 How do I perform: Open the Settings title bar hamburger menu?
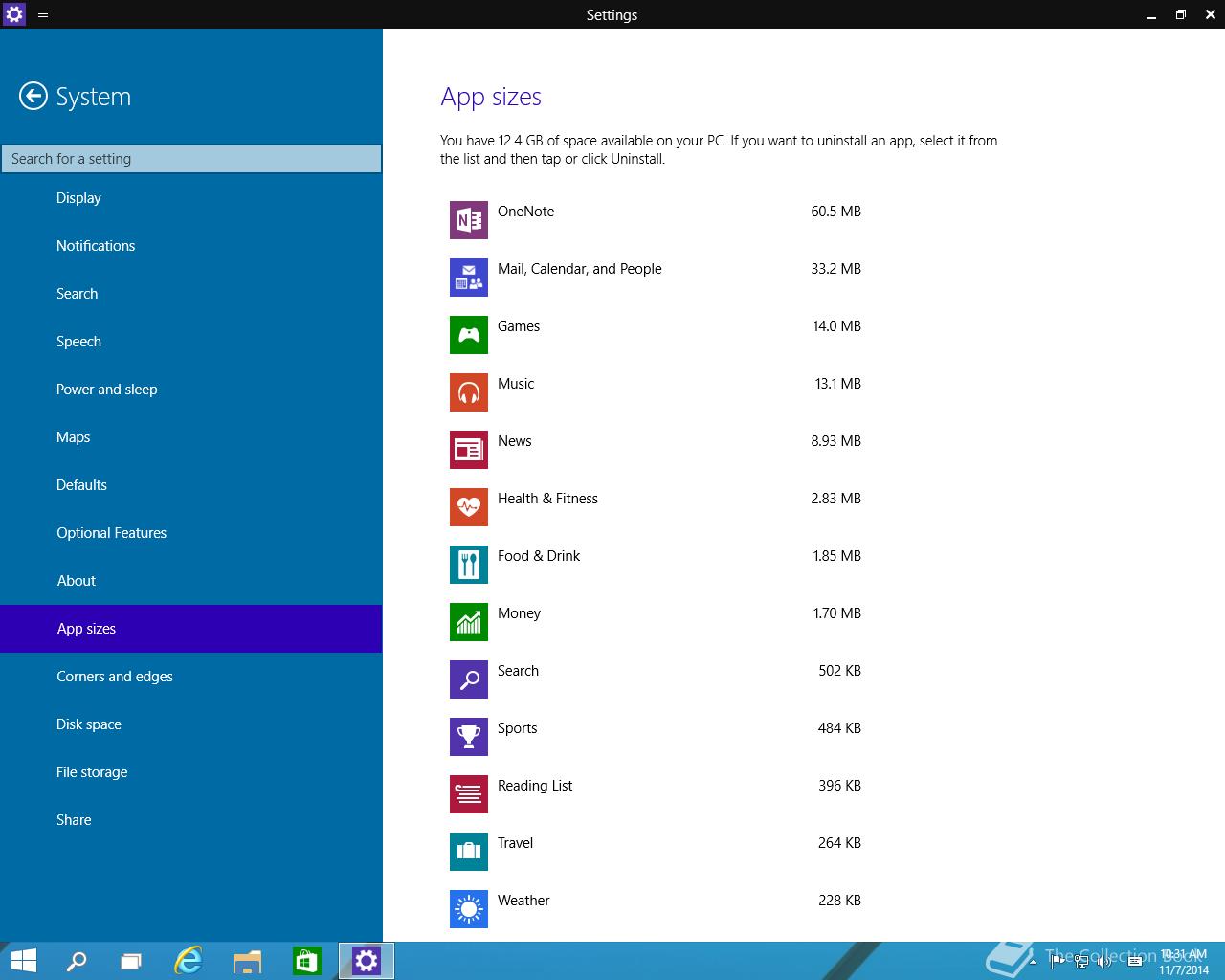pos(43,14)
